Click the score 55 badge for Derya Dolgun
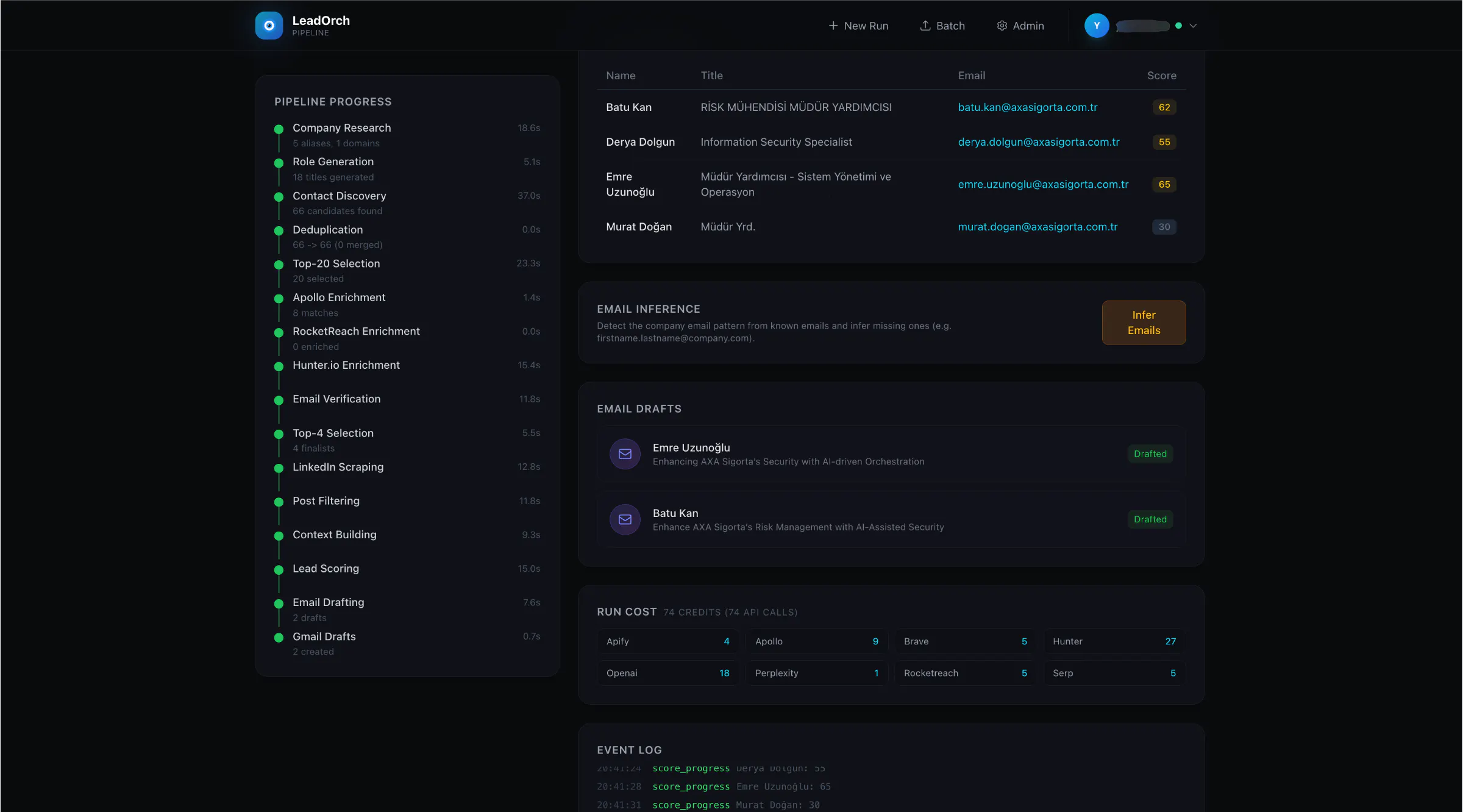Image resolution: width=1463 pixels, height=812 pixels. (1164, 142)
